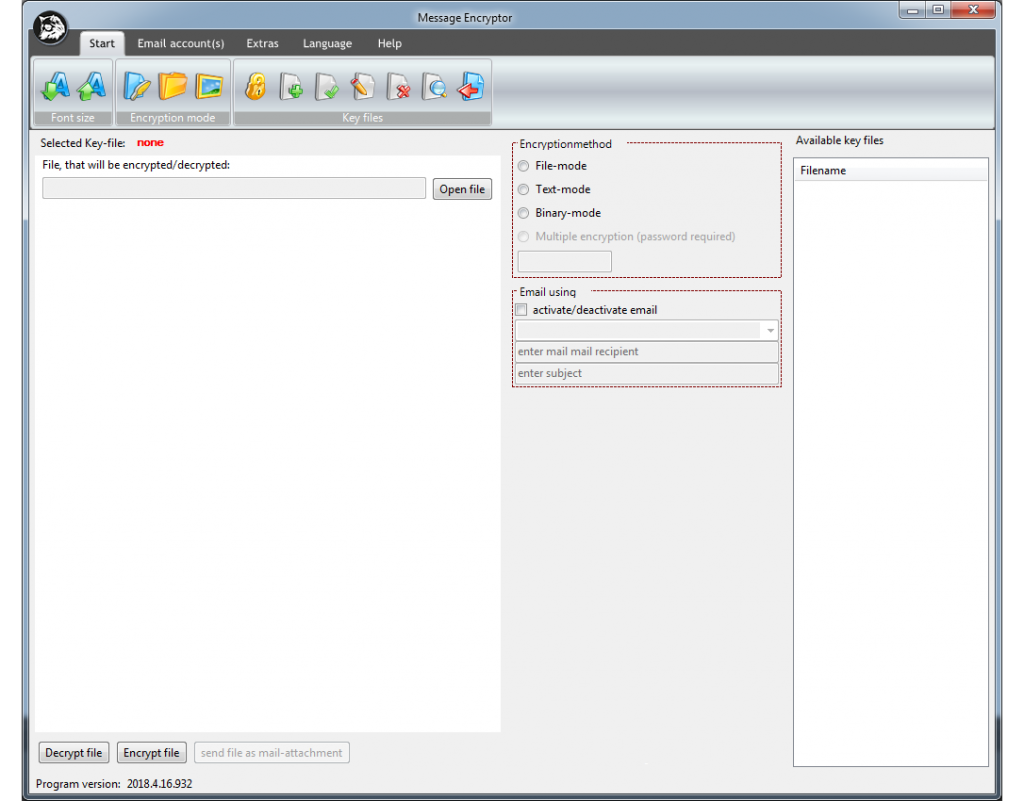The image size is (1024, 801).
Task: Open the Email account(s) tab
Action: point(181,44)
